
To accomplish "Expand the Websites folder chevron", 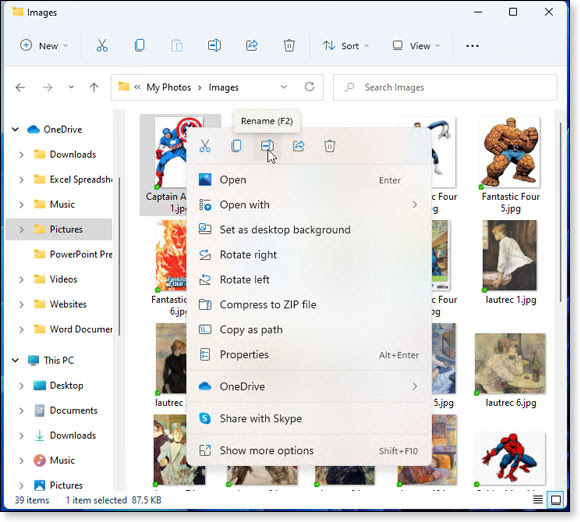I will click(x=21, y=304).
